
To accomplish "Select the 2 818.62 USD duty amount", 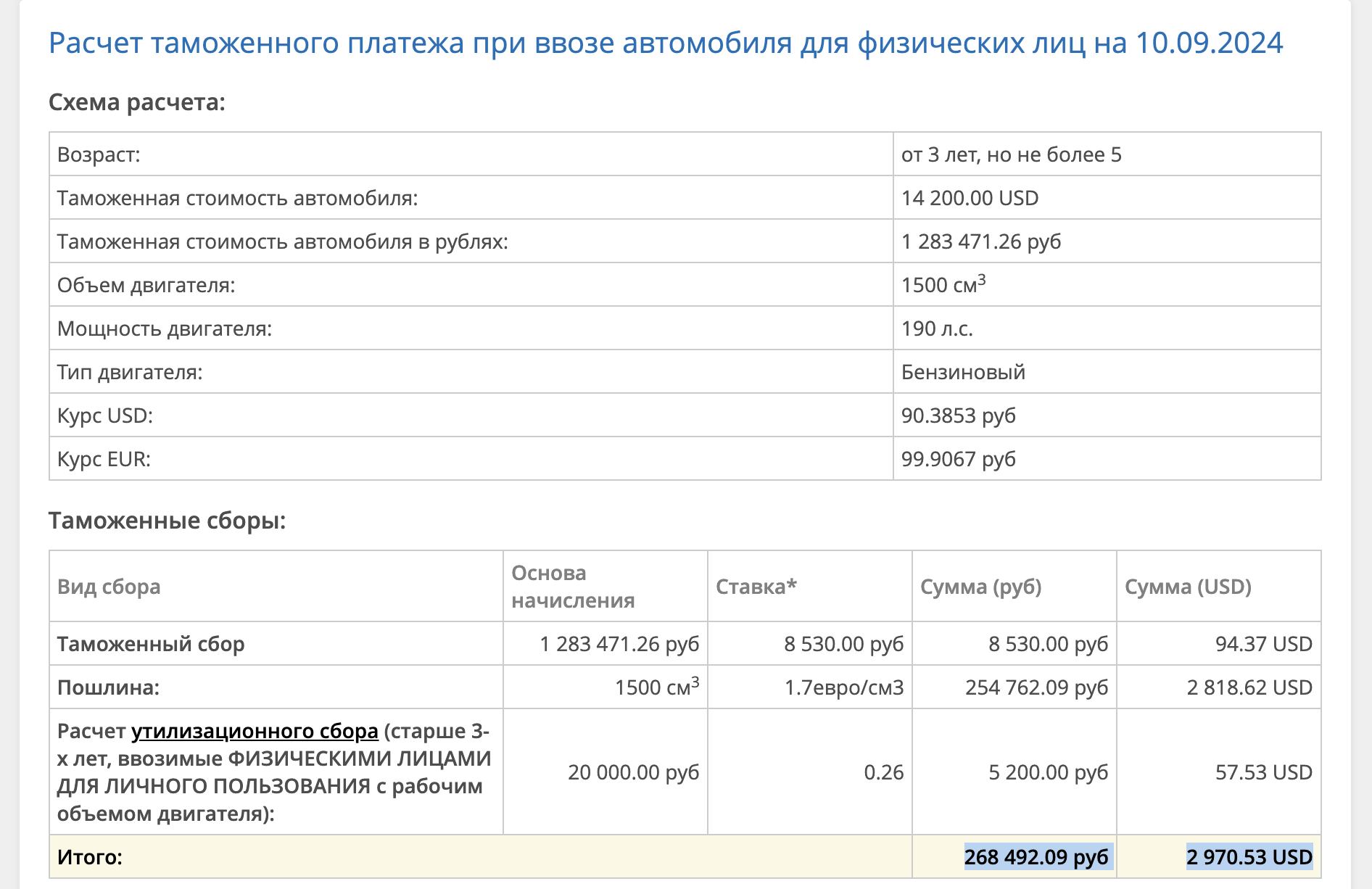I will tap(1249, 687).
